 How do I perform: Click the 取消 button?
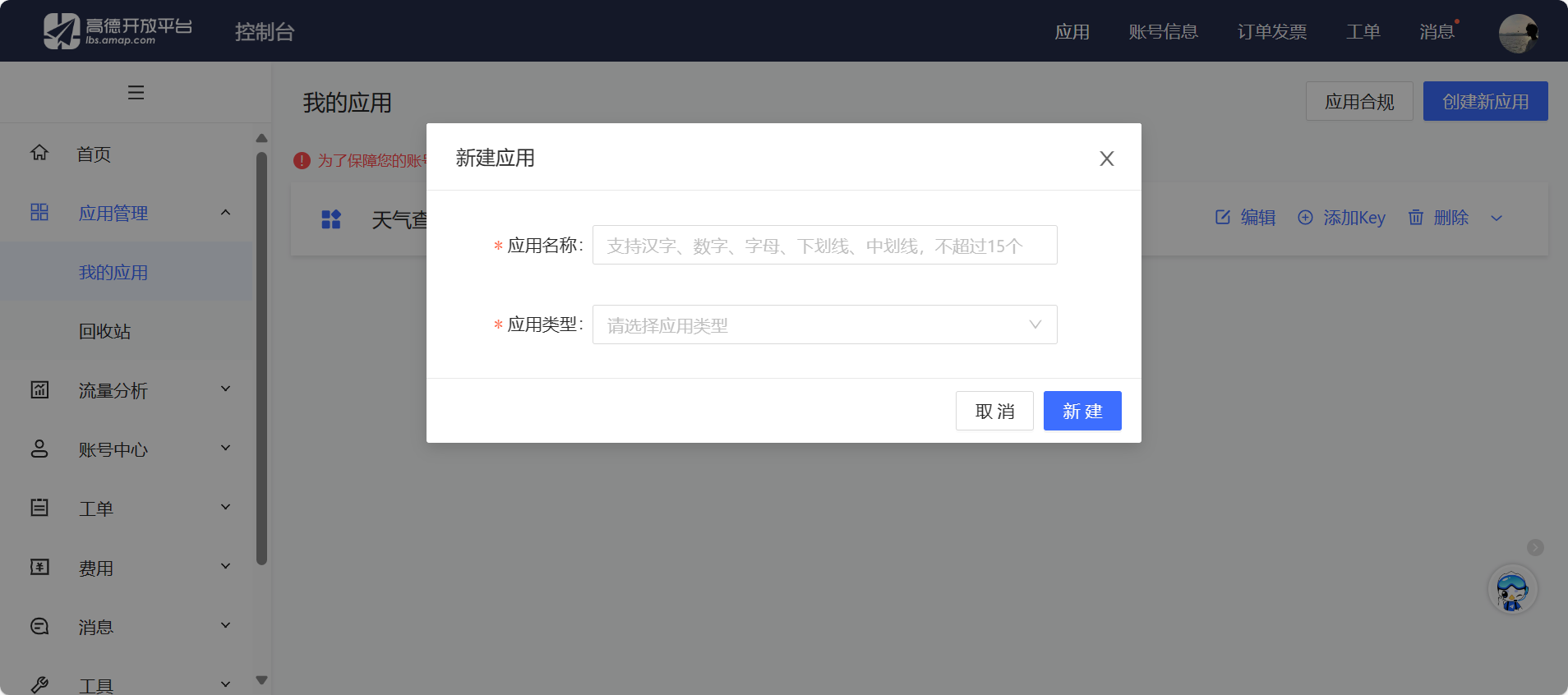coord(994,411)
